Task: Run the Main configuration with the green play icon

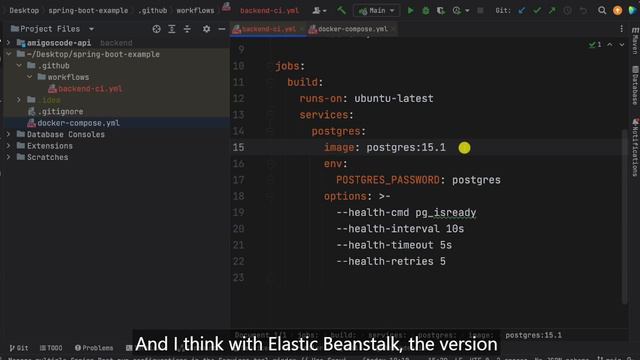Action: tap(410, 11)
